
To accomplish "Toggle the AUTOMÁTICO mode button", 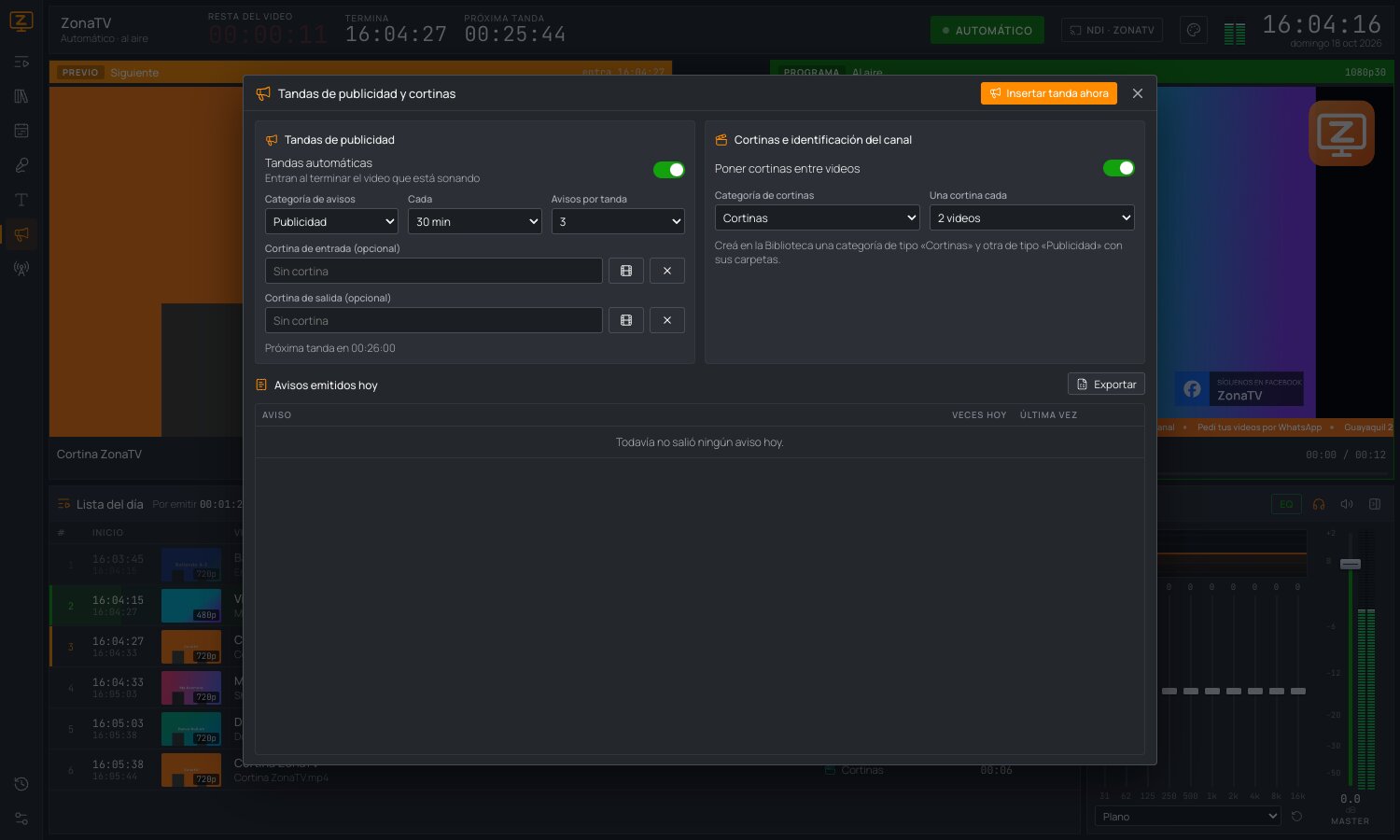I will (x=987, y=30).
